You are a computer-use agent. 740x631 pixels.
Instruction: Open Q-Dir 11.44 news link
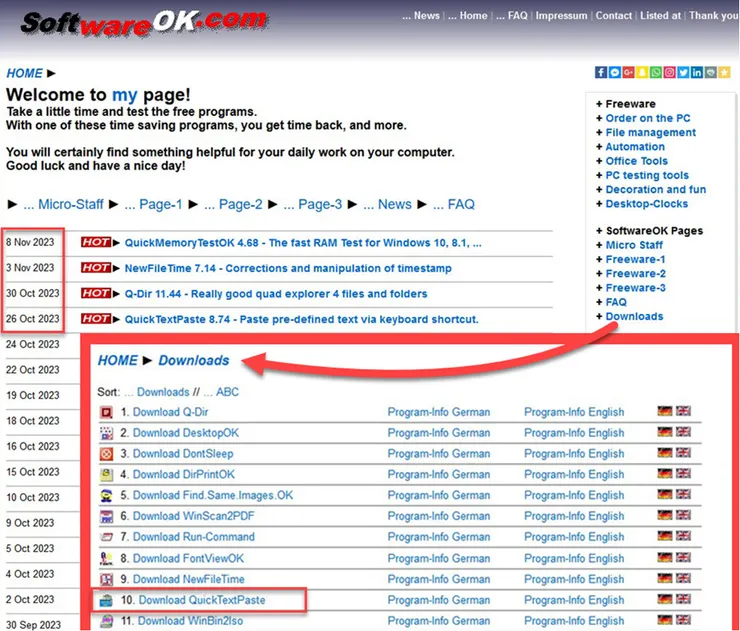tap(276, 294)
